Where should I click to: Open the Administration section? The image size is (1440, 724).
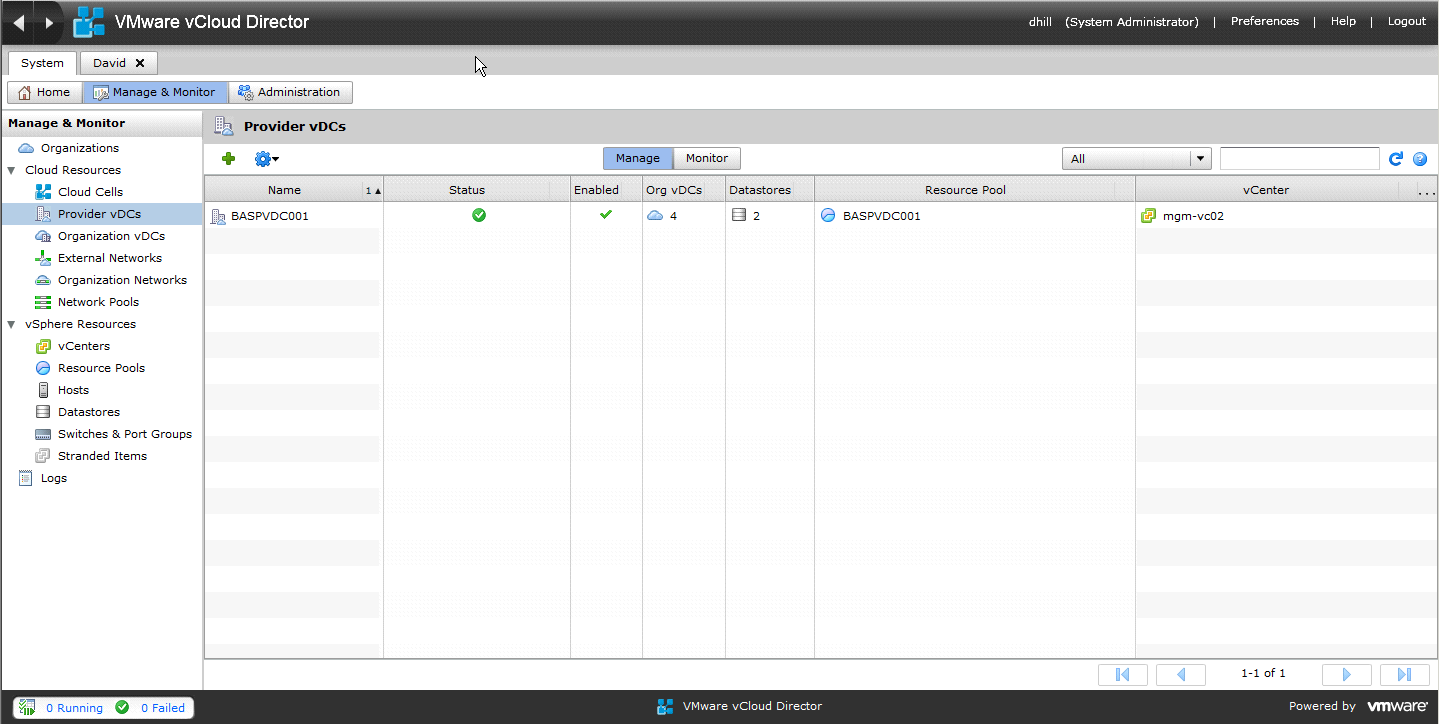pos(290,92)
